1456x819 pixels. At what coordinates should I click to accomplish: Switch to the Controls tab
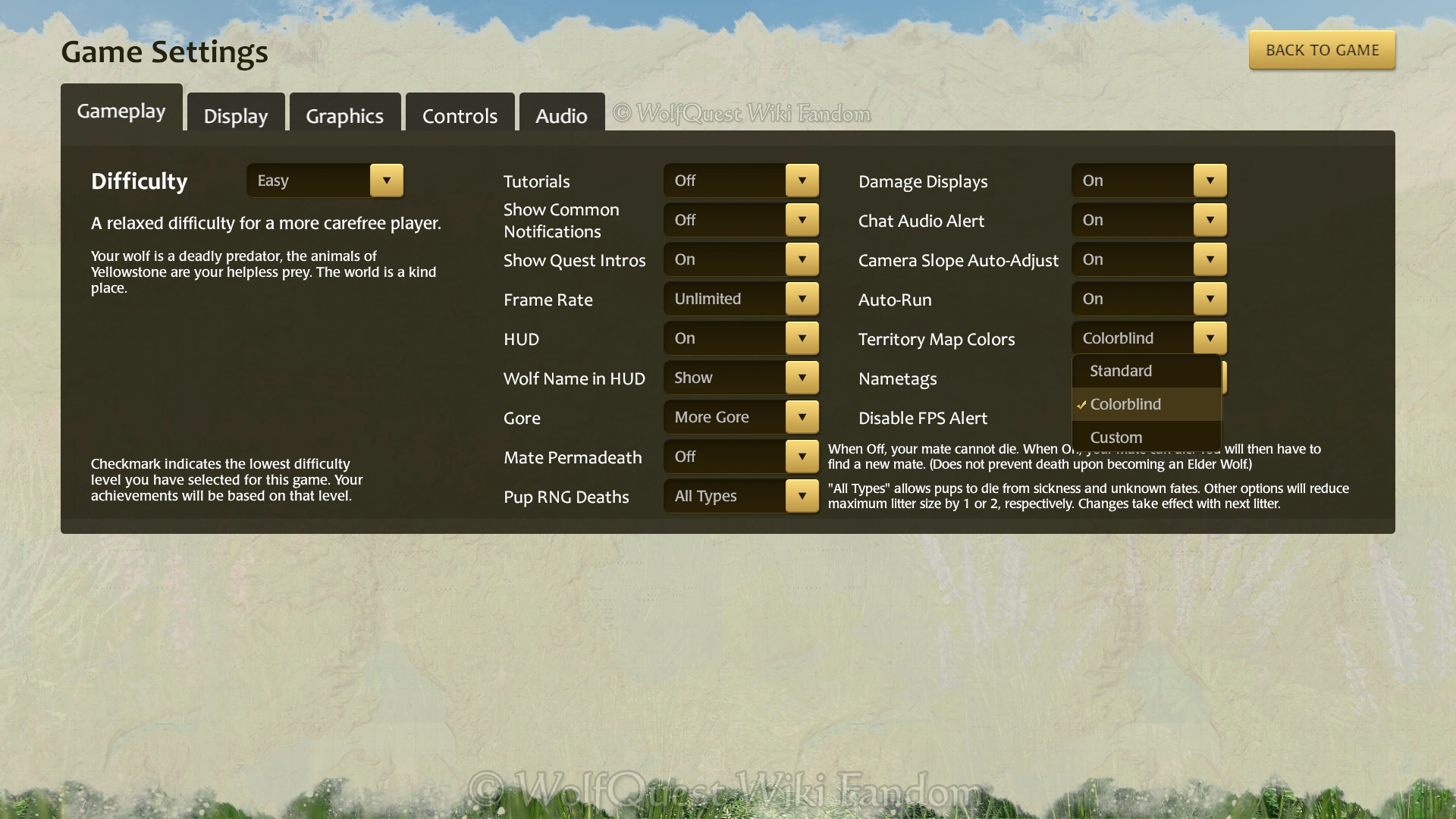(x=460, y=115)
